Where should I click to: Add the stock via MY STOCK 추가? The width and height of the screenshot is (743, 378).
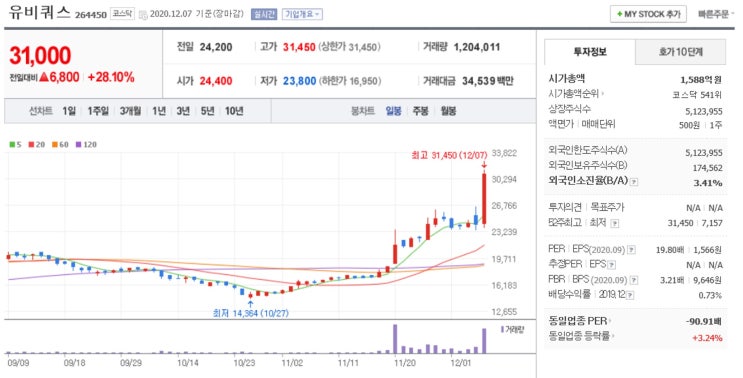(648, 14)
